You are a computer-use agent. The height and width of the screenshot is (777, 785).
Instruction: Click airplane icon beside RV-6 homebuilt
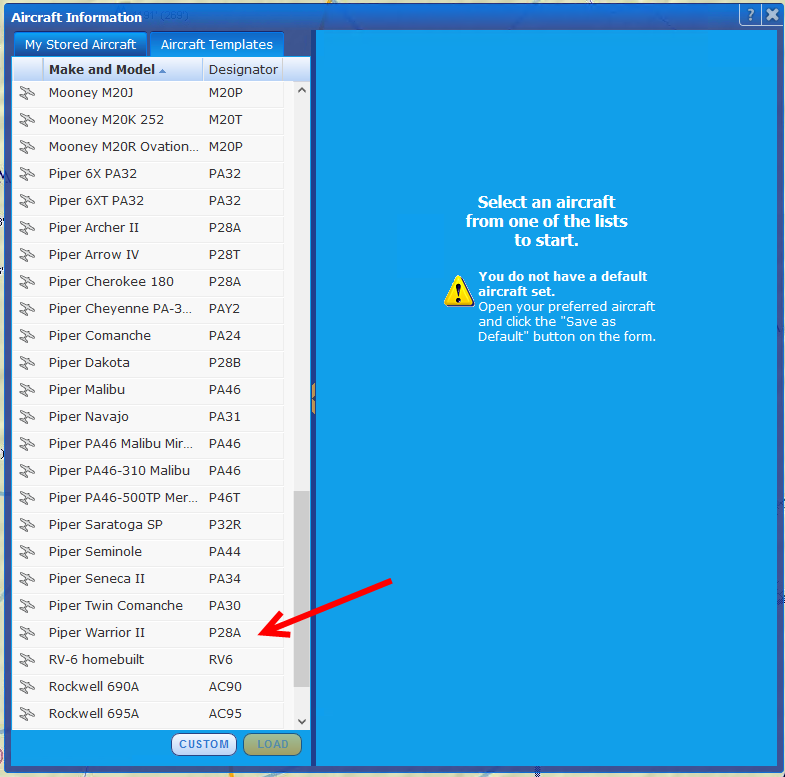27,660
